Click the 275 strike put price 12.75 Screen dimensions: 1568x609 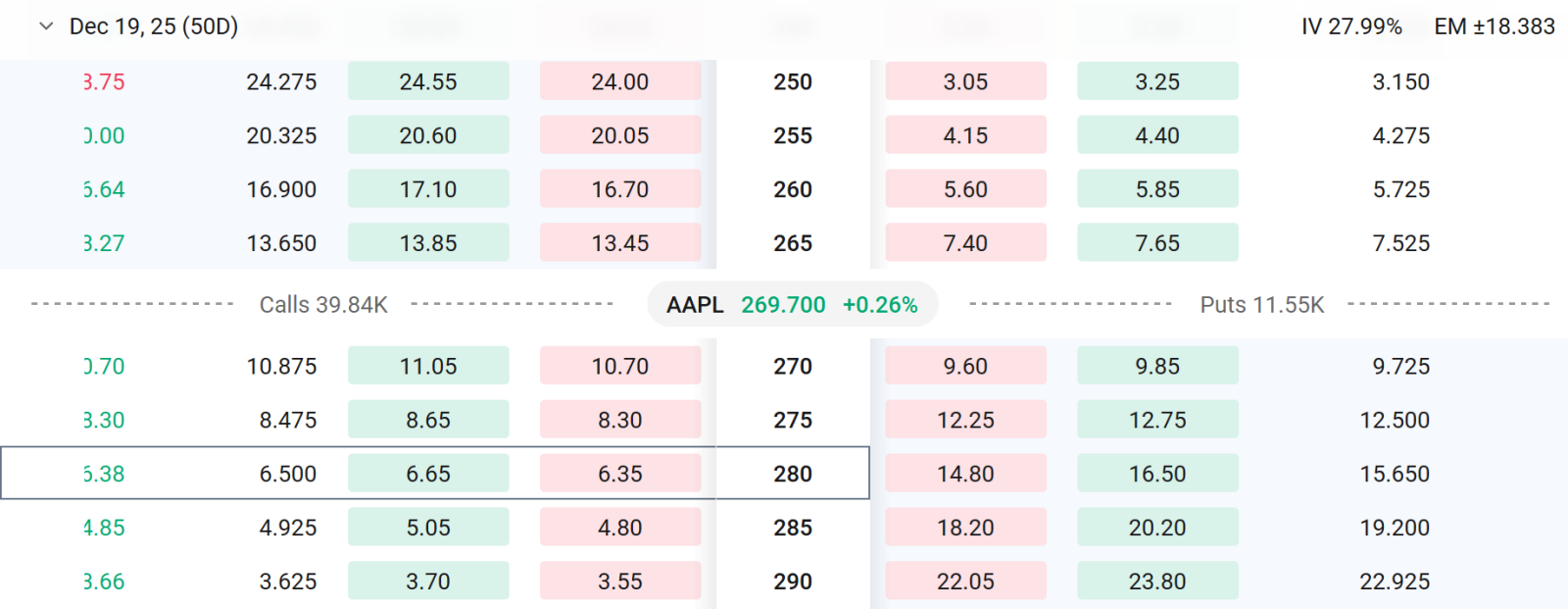(1157, 420)
